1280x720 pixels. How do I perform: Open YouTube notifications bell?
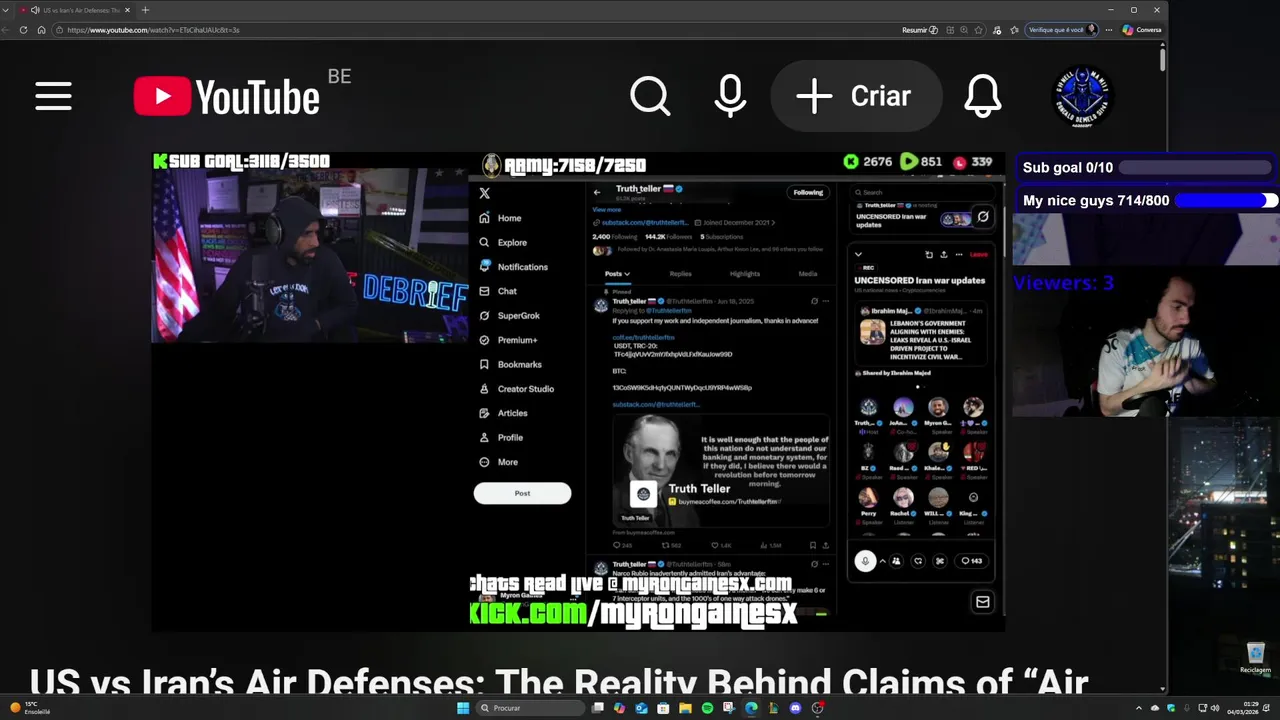(x=983, y=97)
